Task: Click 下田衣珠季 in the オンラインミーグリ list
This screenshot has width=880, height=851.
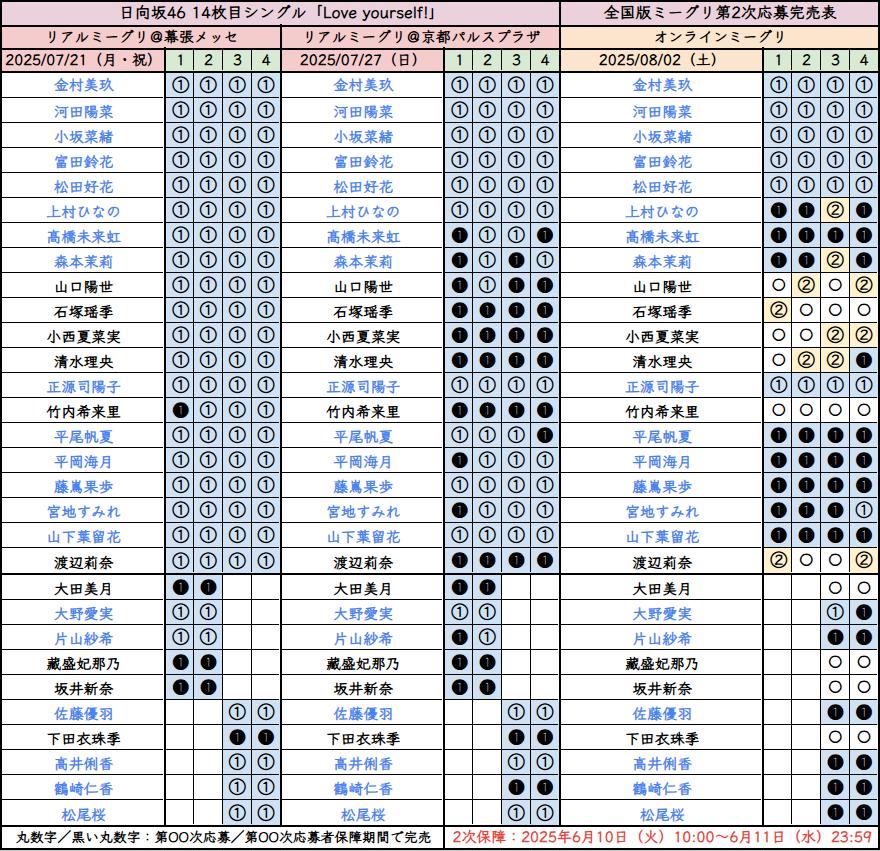Action: pyautogui.click(x=662, y=738)
